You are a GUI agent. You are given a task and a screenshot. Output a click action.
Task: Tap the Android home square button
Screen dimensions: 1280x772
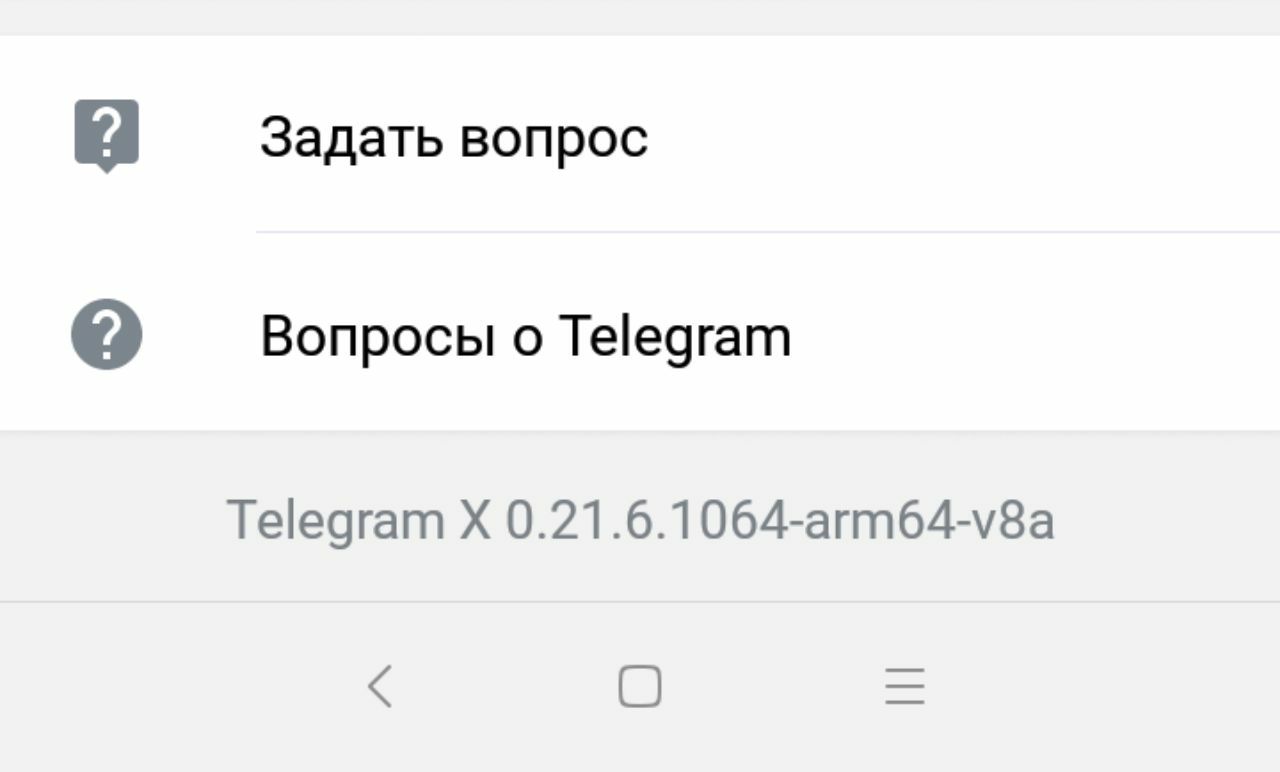pyautogui.click(x=640, y=687)
